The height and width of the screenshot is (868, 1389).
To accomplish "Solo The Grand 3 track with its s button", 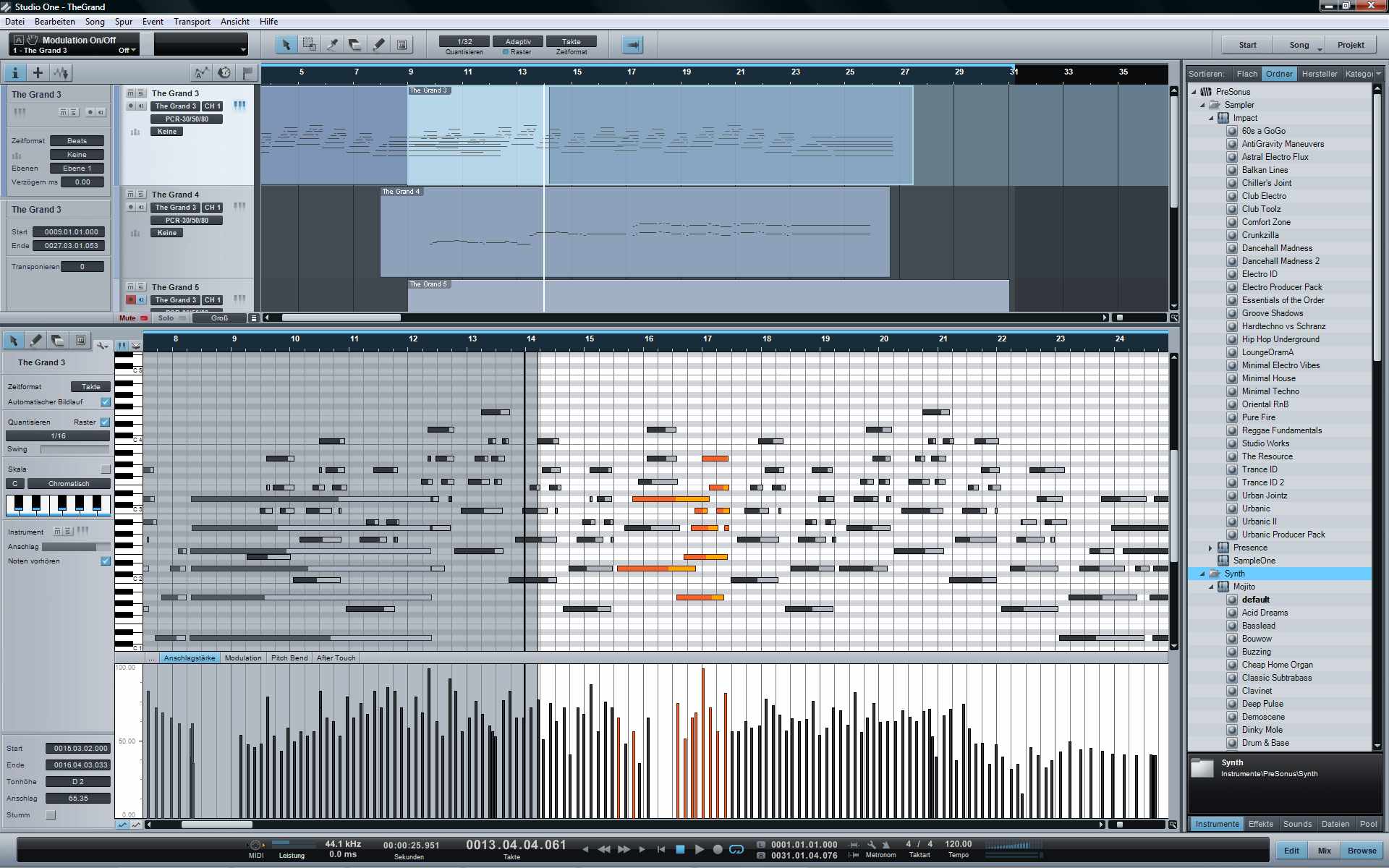I will tap(141, 93).
